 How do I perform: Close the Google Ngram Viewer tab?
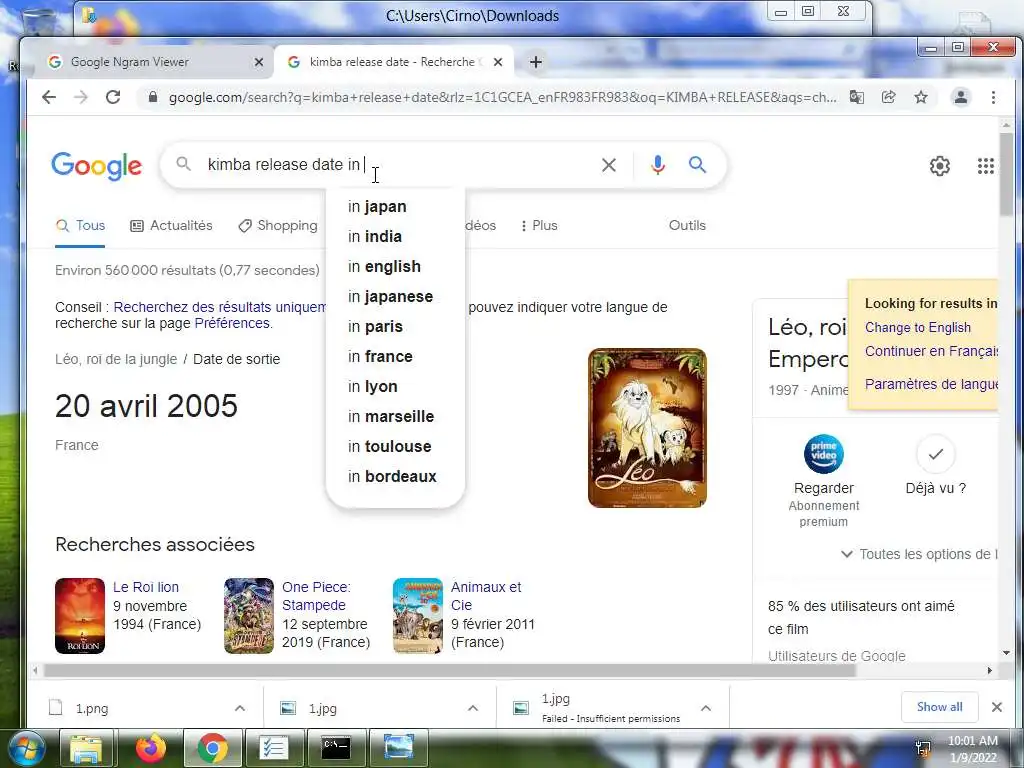tap(259, 62)
